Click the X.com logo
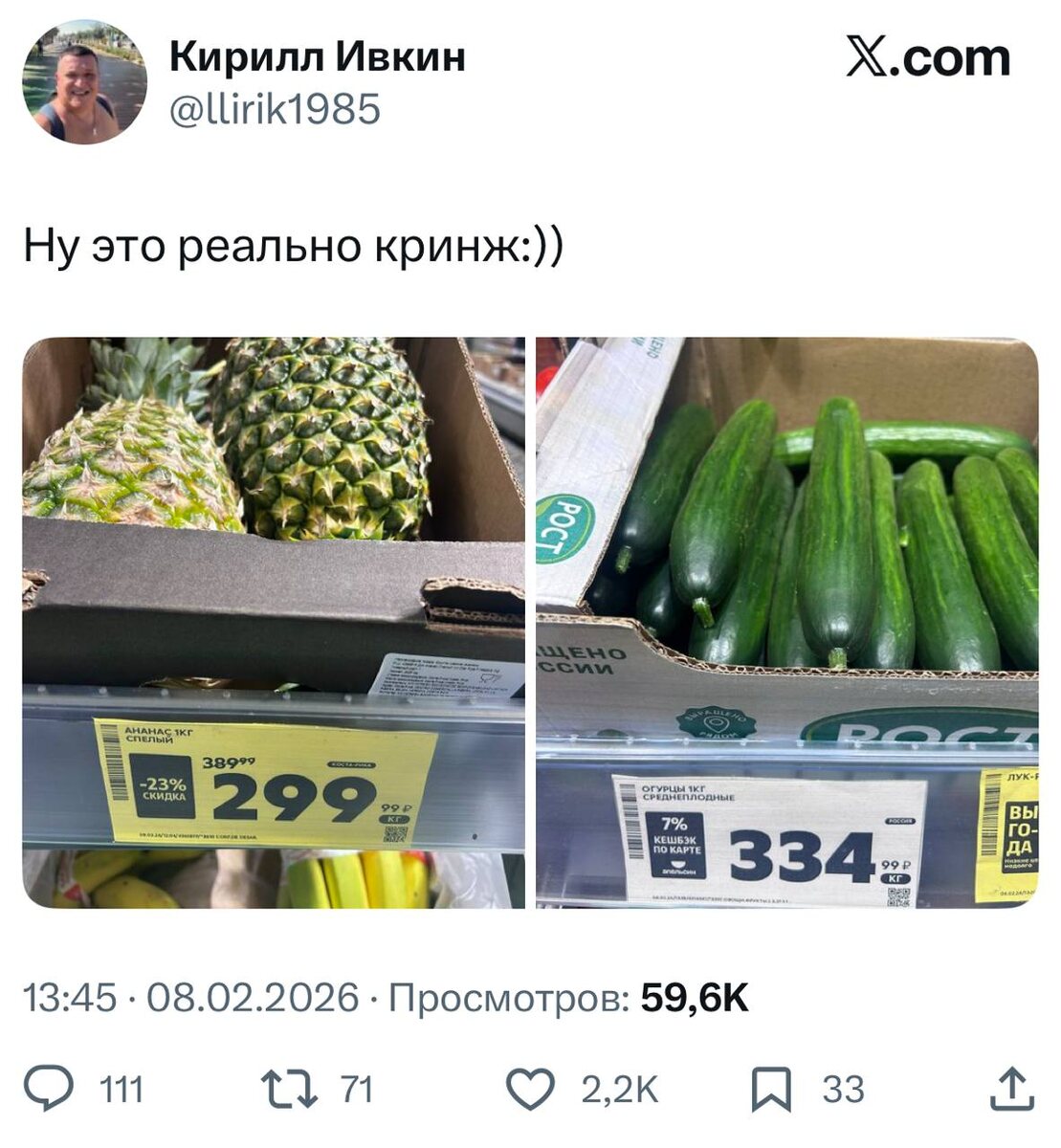Screen dimensions: 1061x1148 tap(928, 58)
